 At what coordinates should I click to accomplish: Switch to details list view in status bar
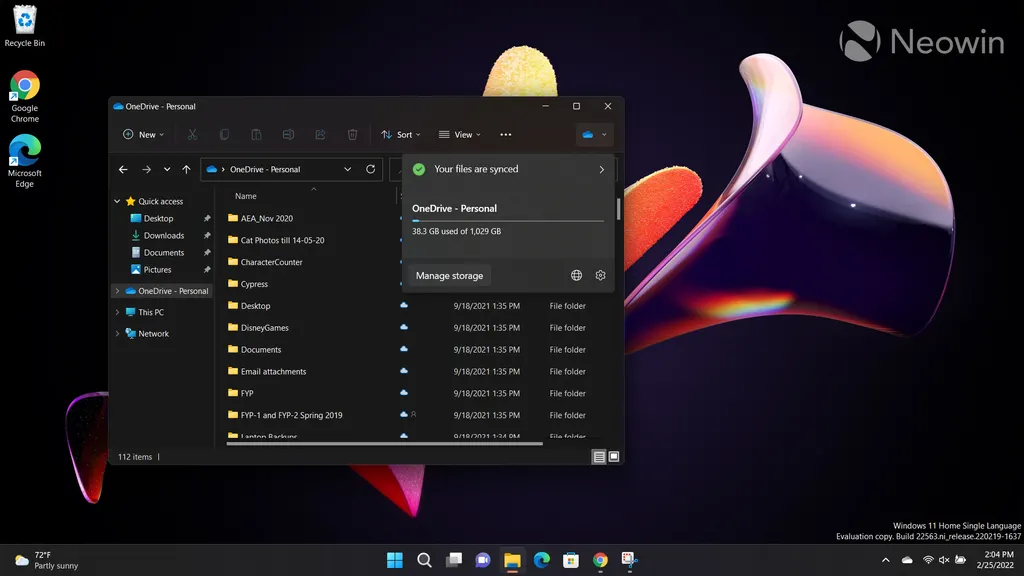point(599,457)
